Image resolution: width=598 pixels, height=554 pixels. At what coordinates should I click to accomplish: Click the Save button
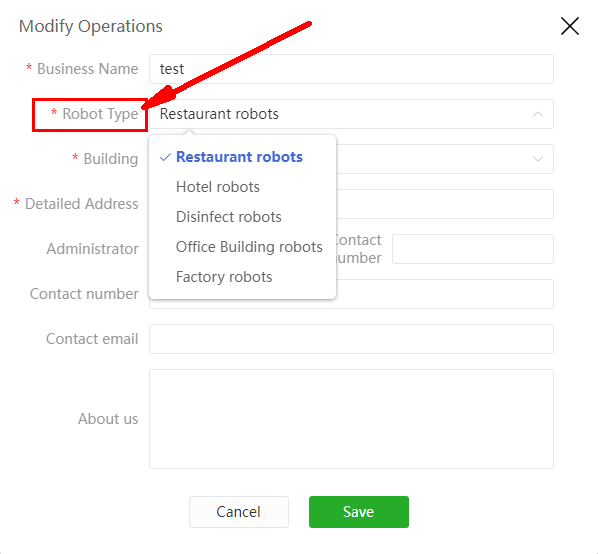pyautogui.click(x=358, y=512)
